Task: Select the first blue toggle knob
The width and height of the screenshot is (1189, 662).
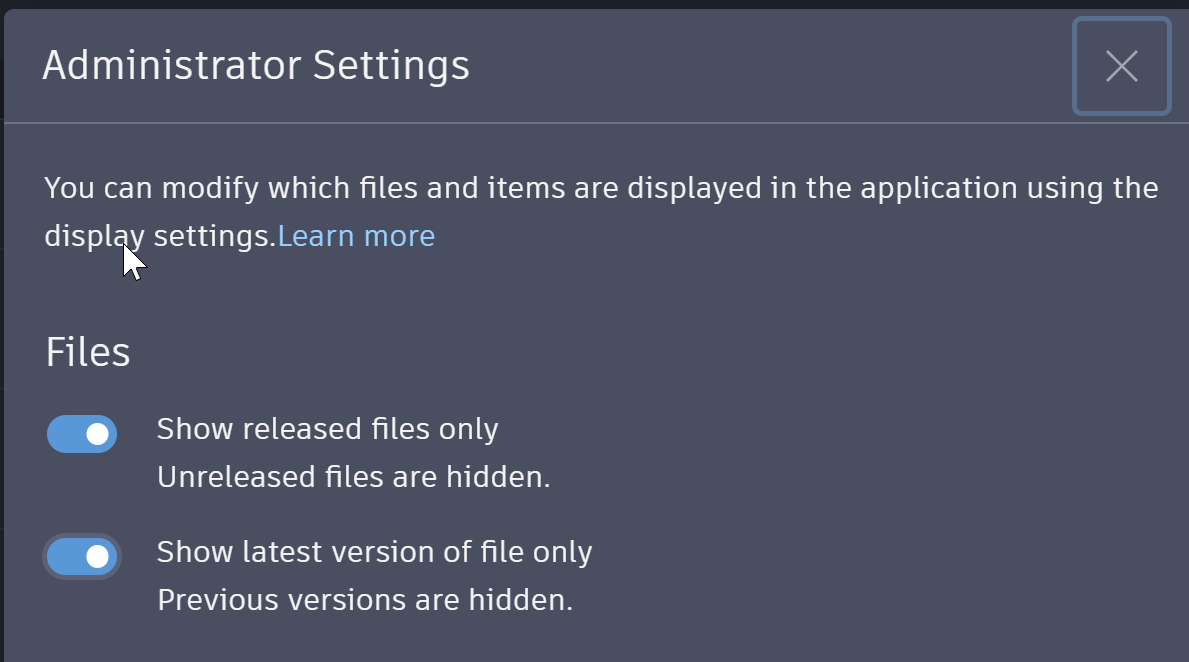Action: [97, 434]
